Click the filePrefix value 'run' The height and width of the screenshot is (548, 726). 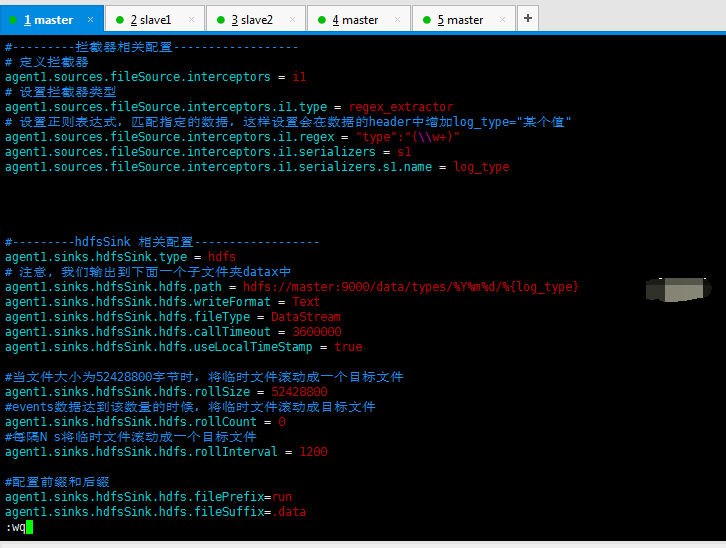coord(282,497)
